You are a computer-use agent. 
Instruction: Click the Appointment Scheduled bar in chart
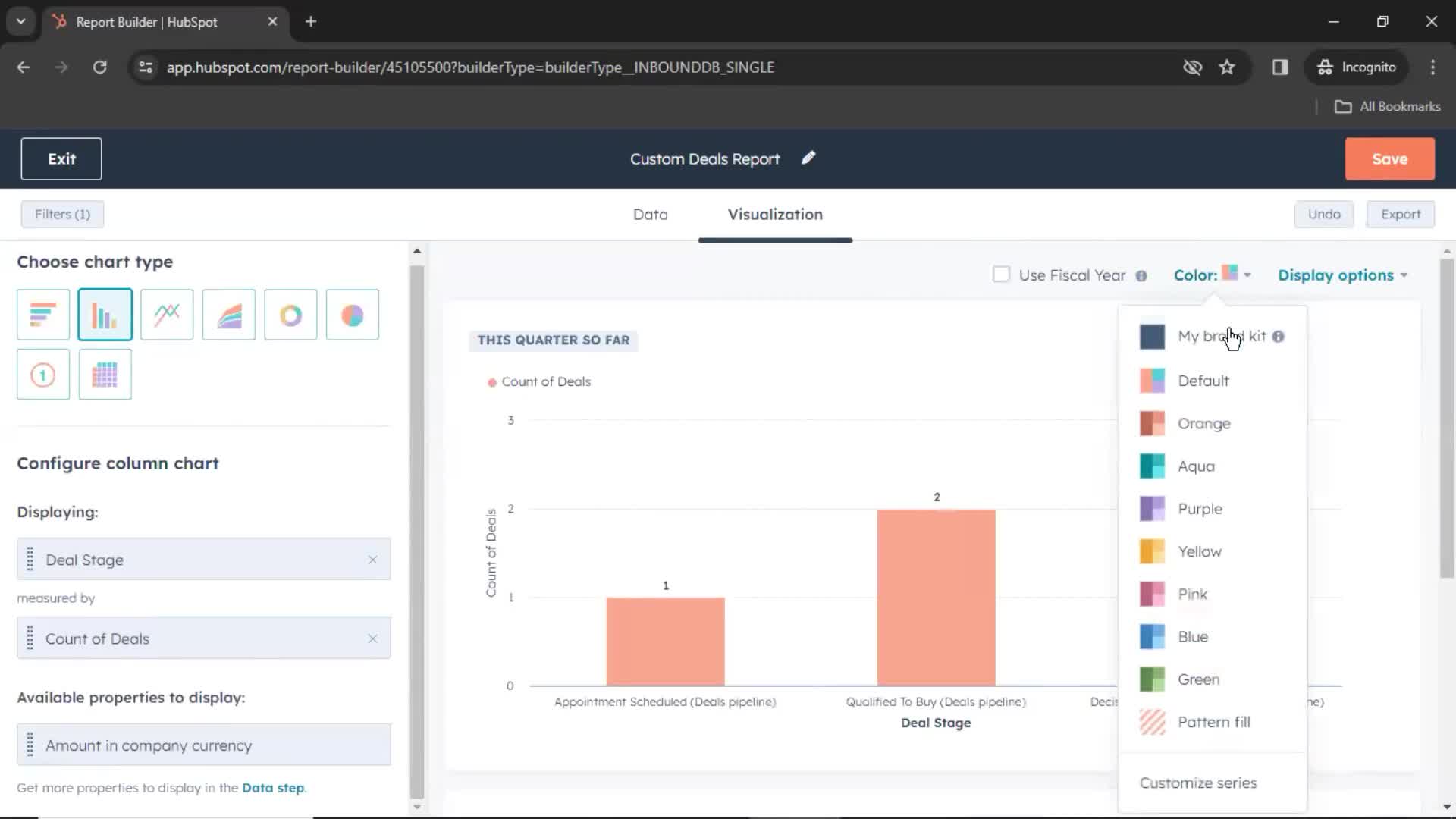coord(665,642)
